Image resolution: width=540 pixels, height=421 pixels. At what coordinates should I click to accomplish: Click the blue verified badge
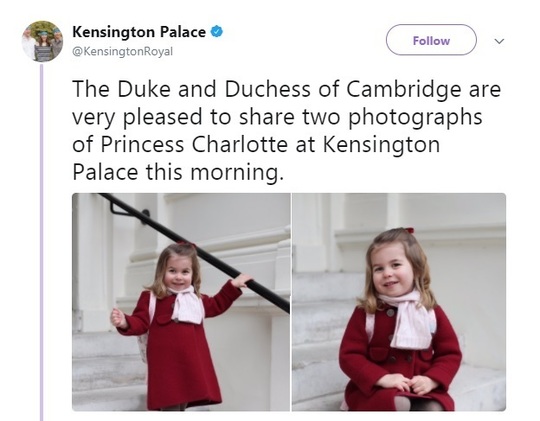[217, 32]
